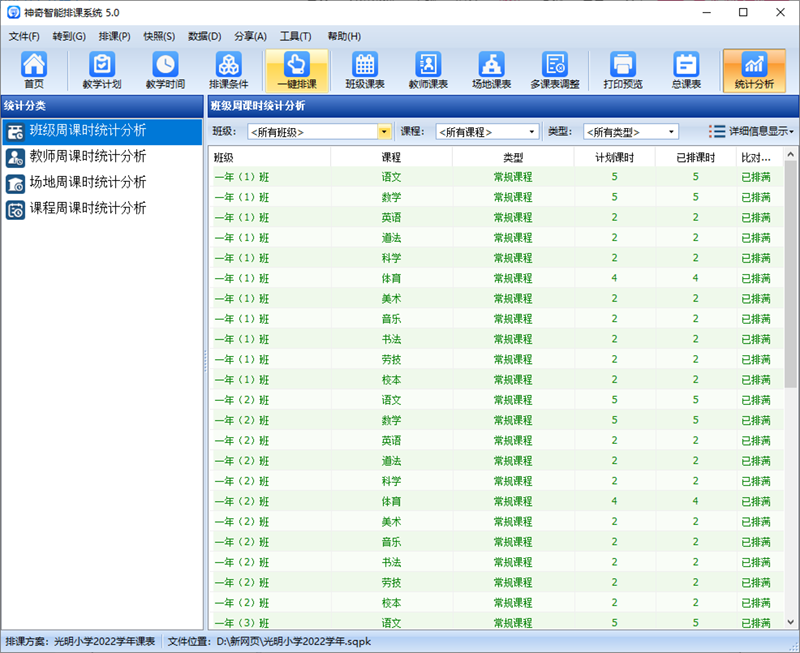Open the 首页 home toolbar icon
This screenshot has height=653, width=800.
click(34, 70)
